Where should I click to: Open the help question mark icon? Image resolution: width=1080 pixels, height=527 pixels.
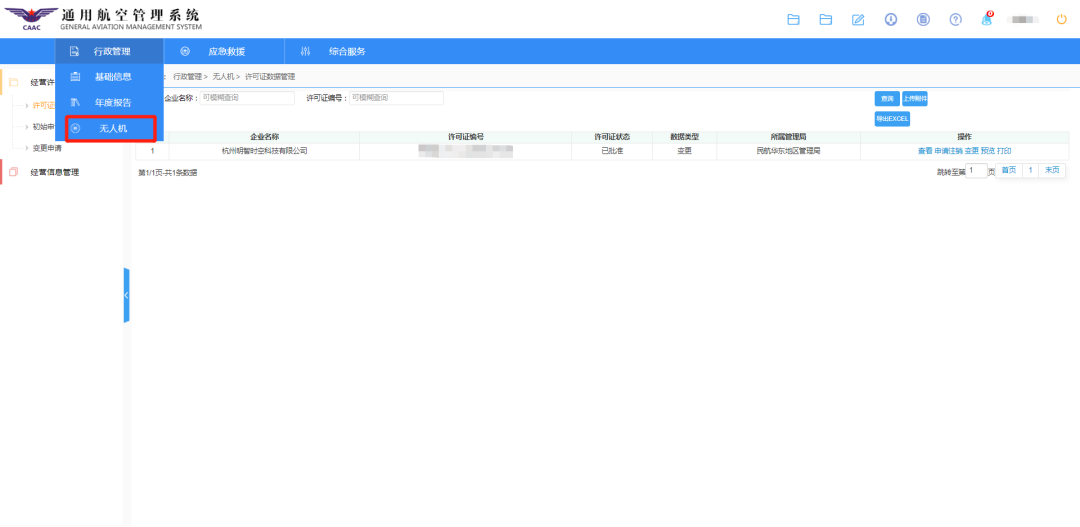coord(955,20)
